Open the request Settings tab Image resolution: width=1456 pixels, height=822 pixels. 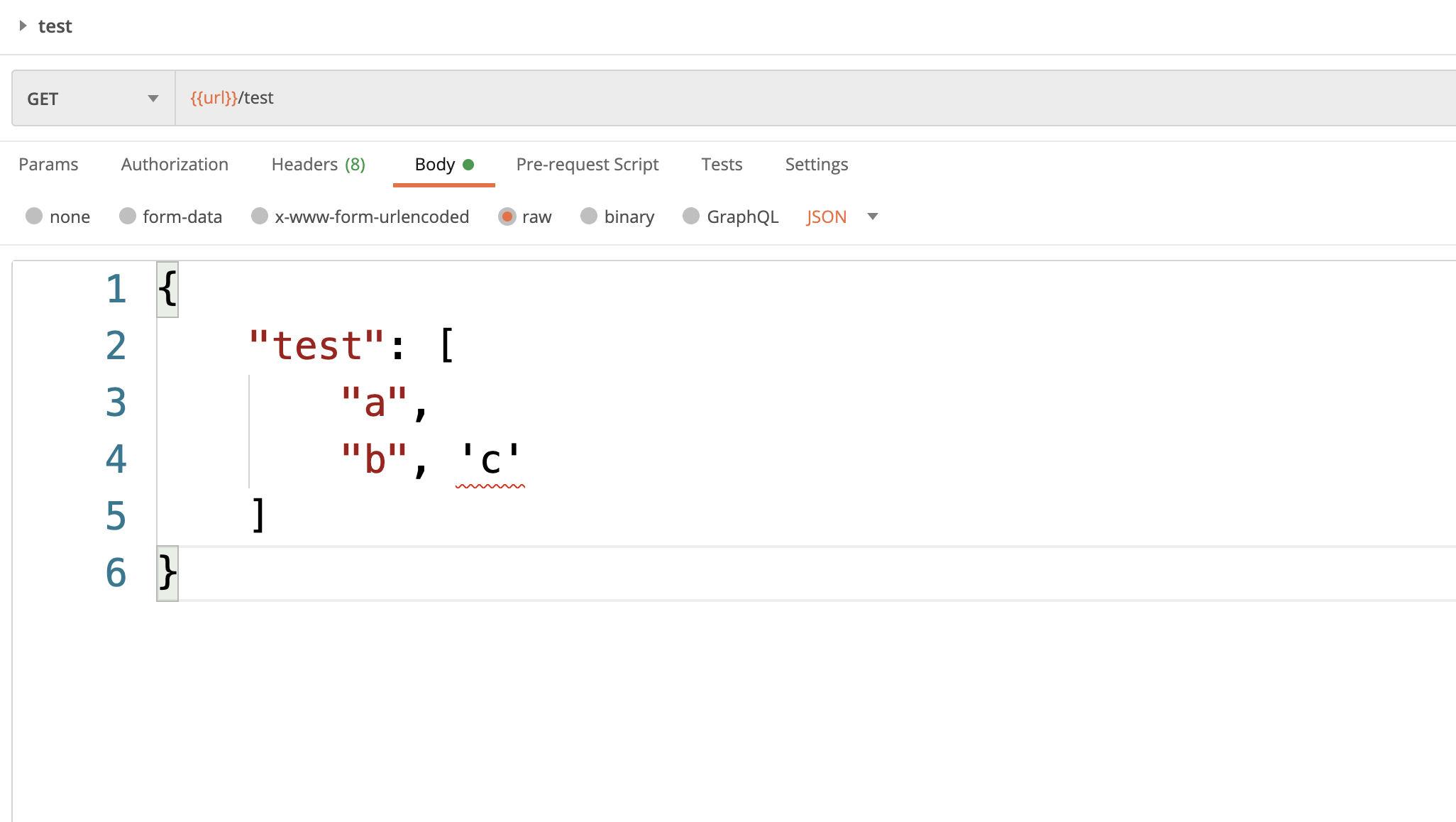point(816,164)
